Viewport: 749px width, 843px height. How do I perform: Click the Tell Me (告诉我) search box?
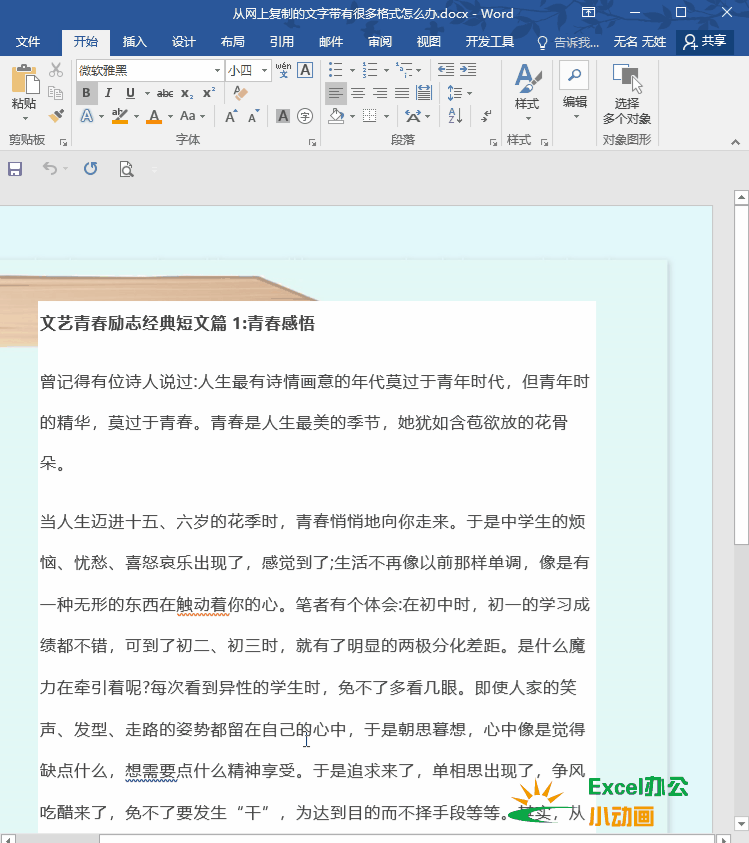568,42
